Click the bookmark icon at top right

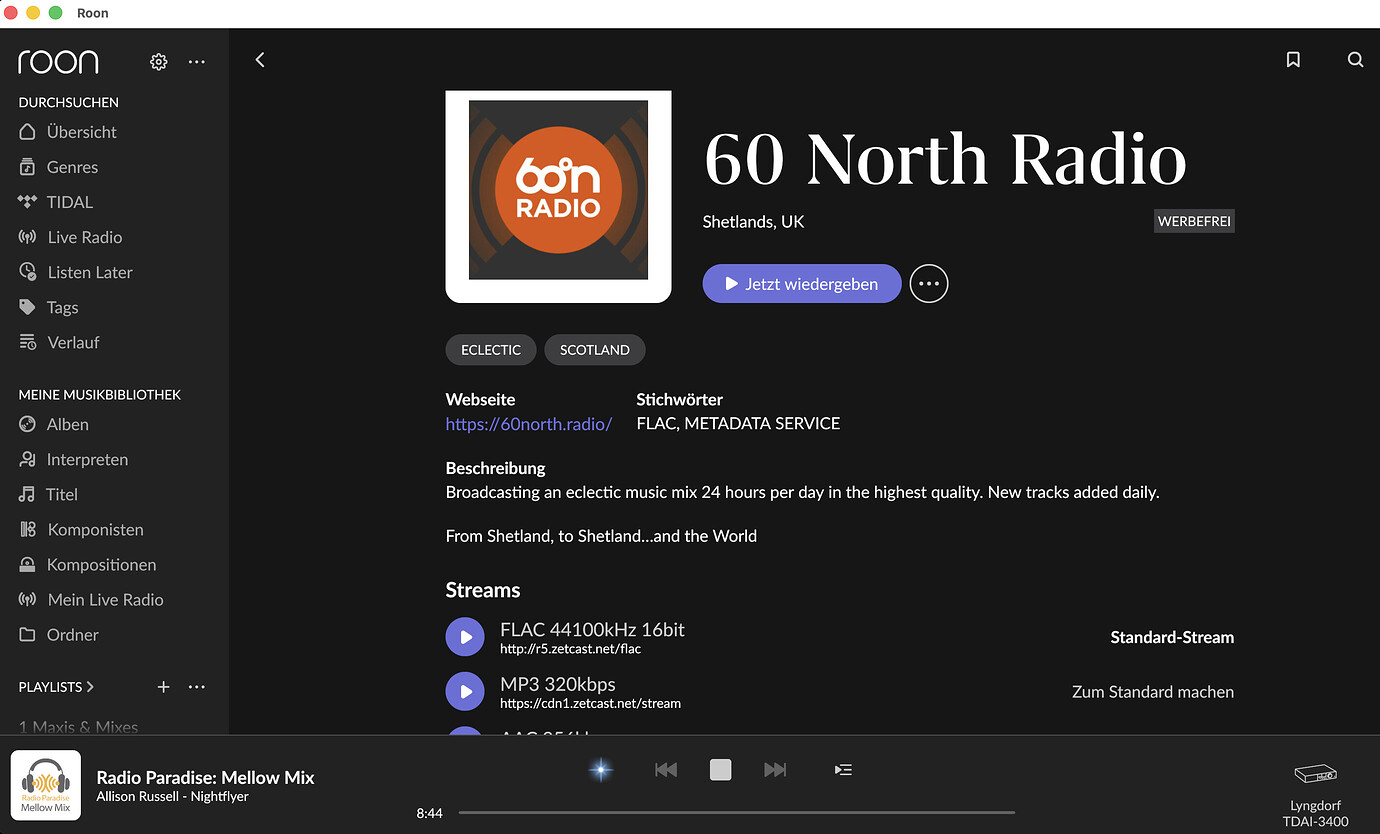[x=1293, y=60]
